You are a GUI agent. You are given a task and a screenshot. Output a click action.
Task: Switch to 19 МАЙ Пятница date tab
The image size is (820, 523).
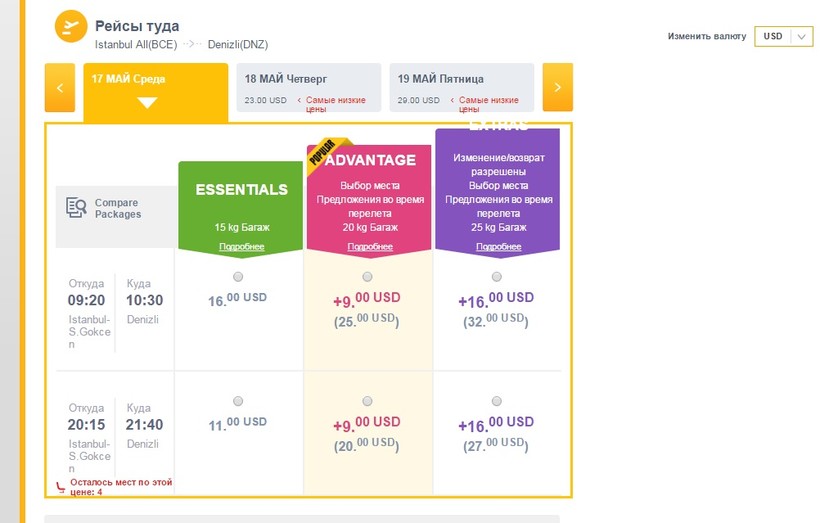(462, 87)
